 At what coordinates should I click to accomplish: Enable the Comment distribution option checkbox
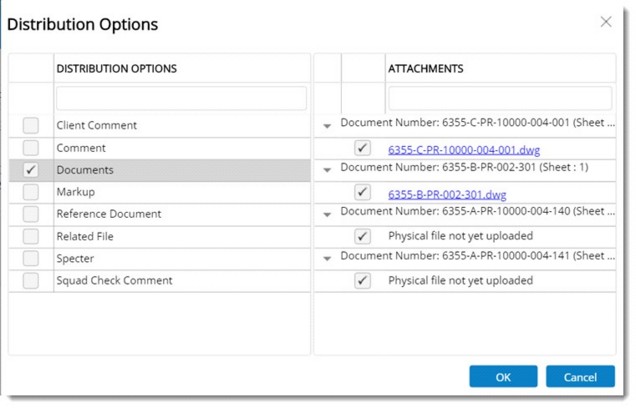(31, 148)
